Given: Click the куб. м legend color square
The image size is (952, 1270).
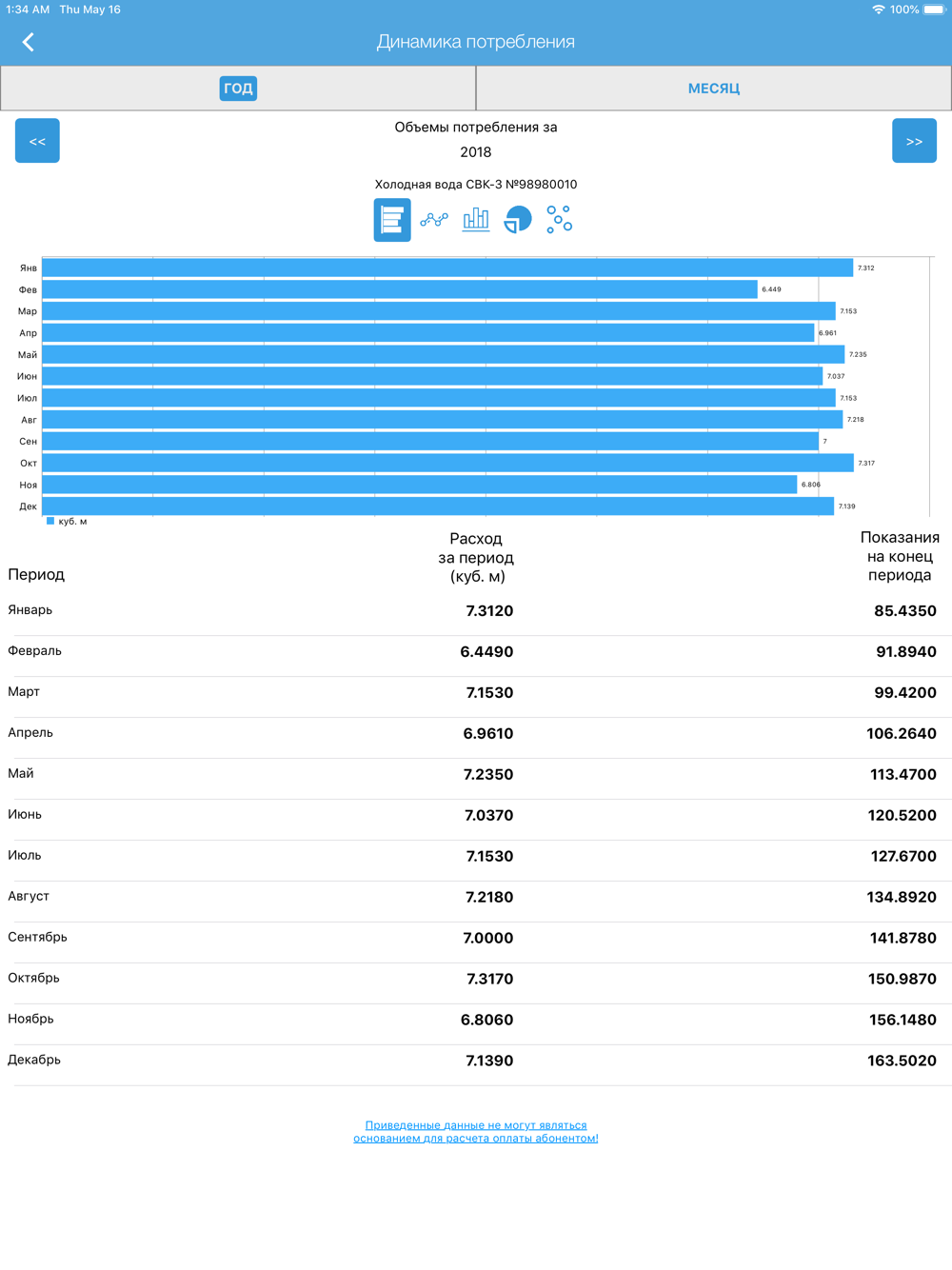Looking at the screenshot, I should coord(50,521).
